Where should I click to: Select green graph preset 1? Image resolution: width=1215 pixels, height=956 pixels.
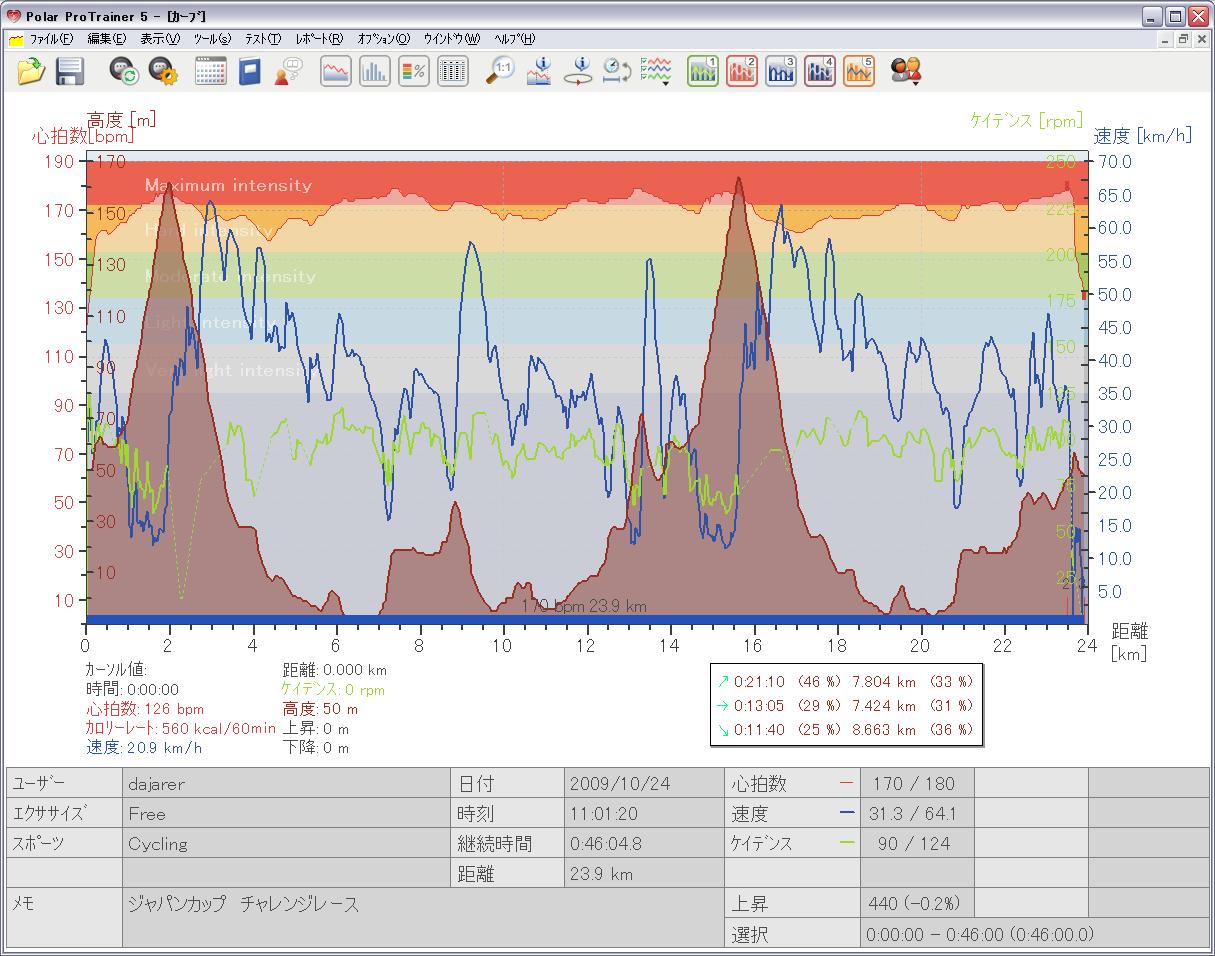coord(703,71)
